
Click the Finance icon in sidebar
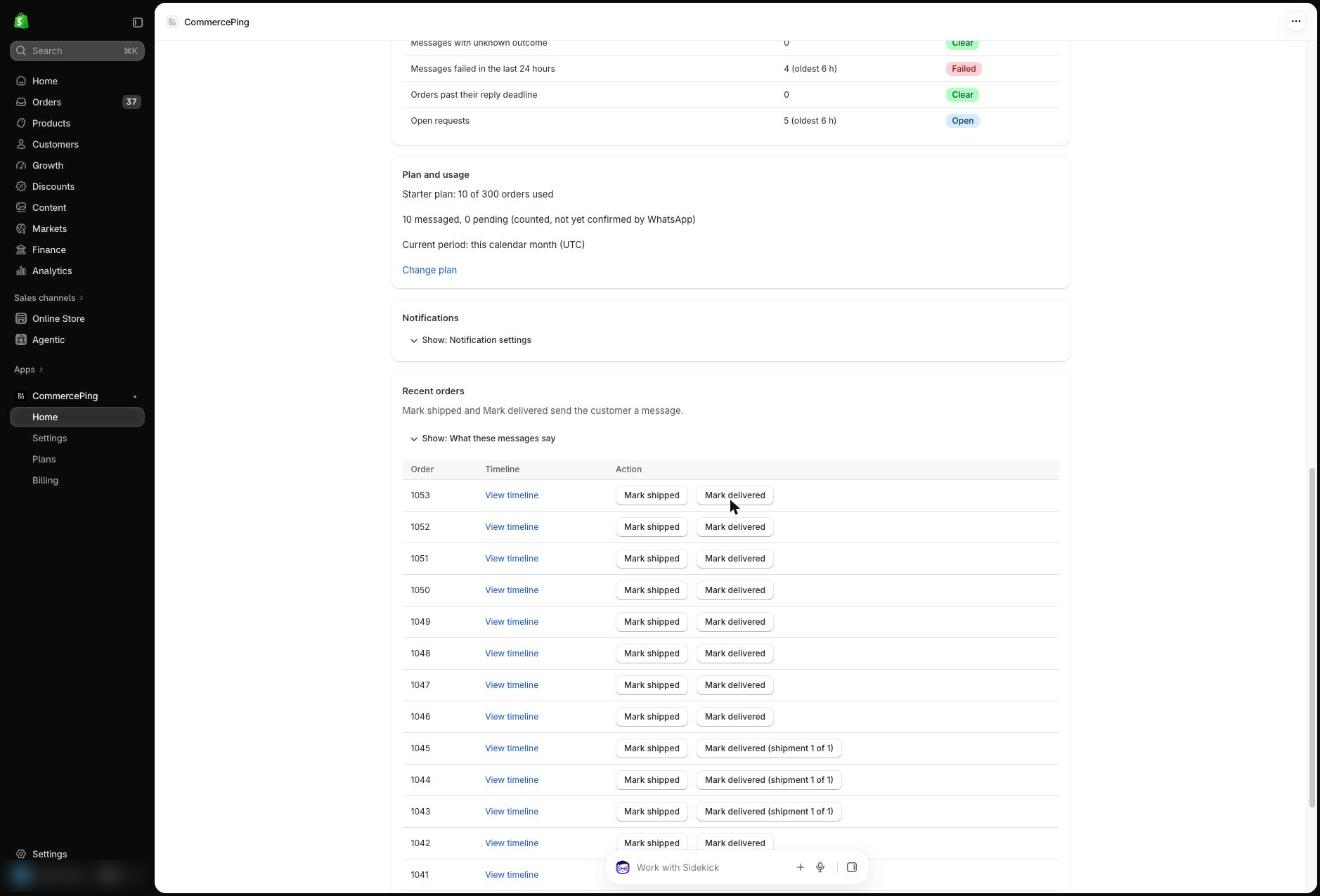tap(21, 249)
